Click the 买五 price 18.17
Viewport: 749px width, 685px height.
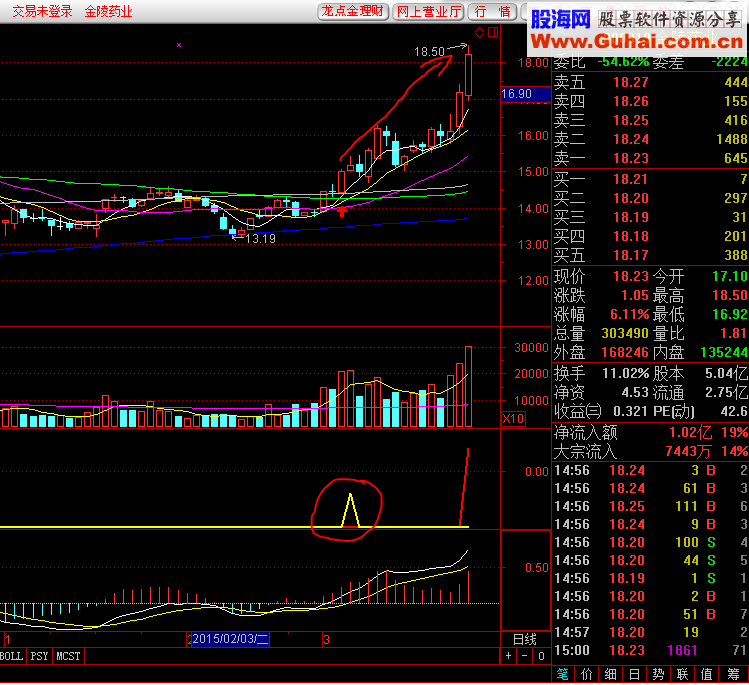click(631, 256)
